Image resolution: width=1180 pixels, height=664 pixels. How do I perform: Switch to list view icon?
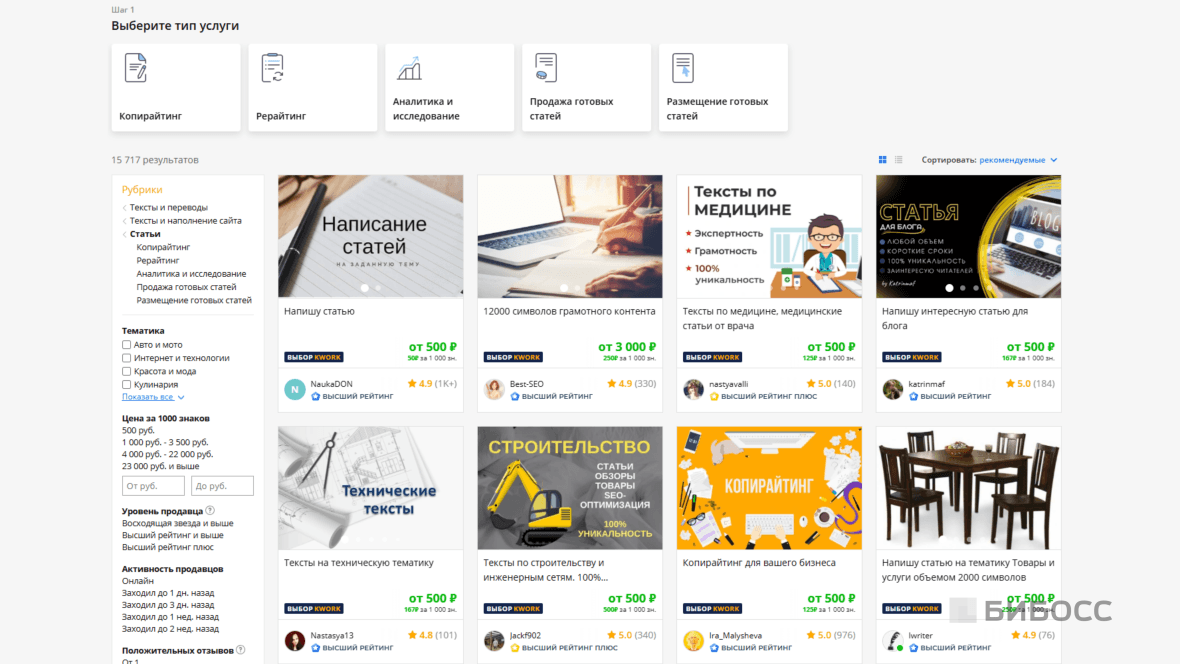(x=899, y=160)
